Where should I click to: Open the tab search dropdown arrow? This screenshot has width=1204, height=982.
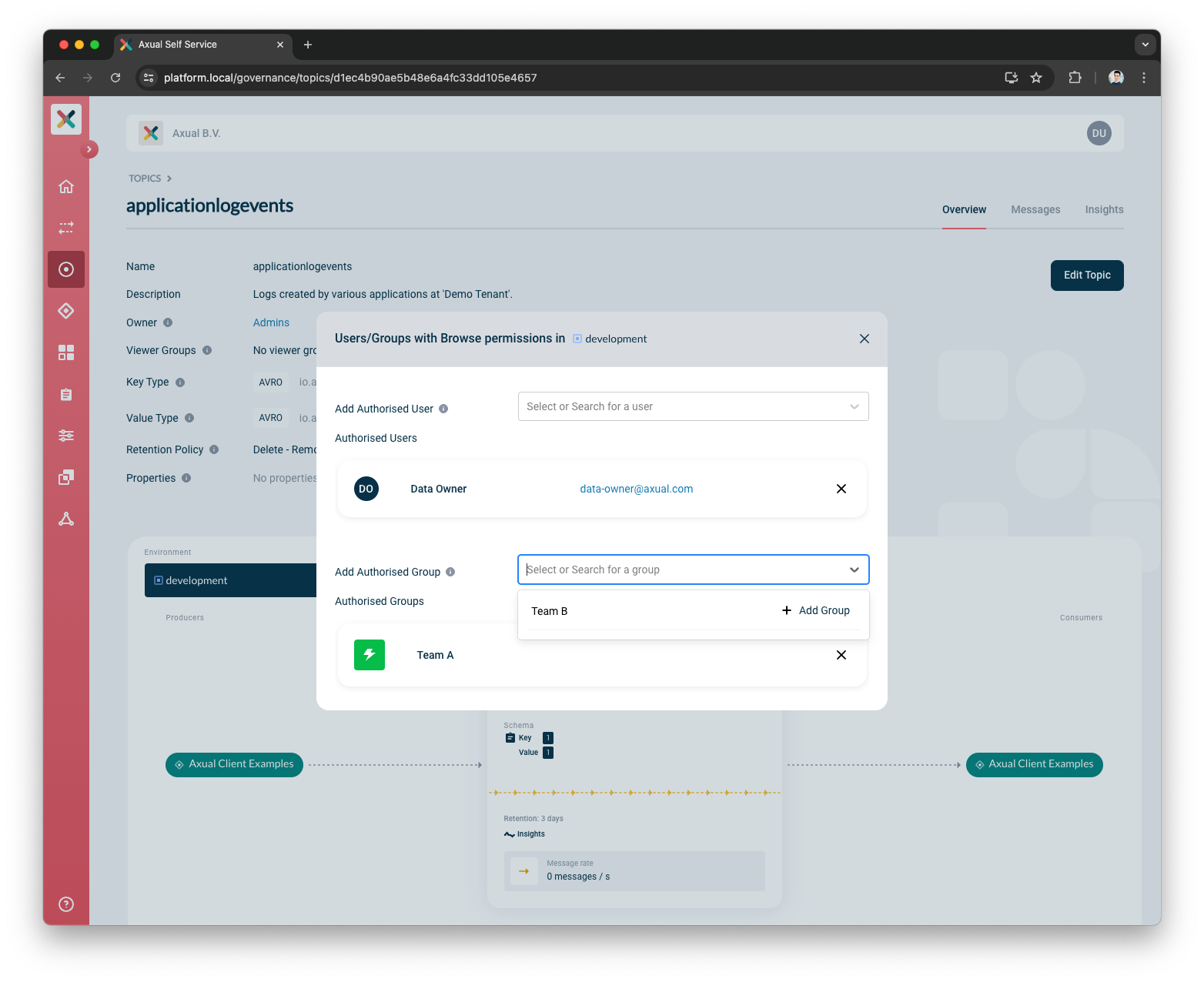(x=1145, y=45)
